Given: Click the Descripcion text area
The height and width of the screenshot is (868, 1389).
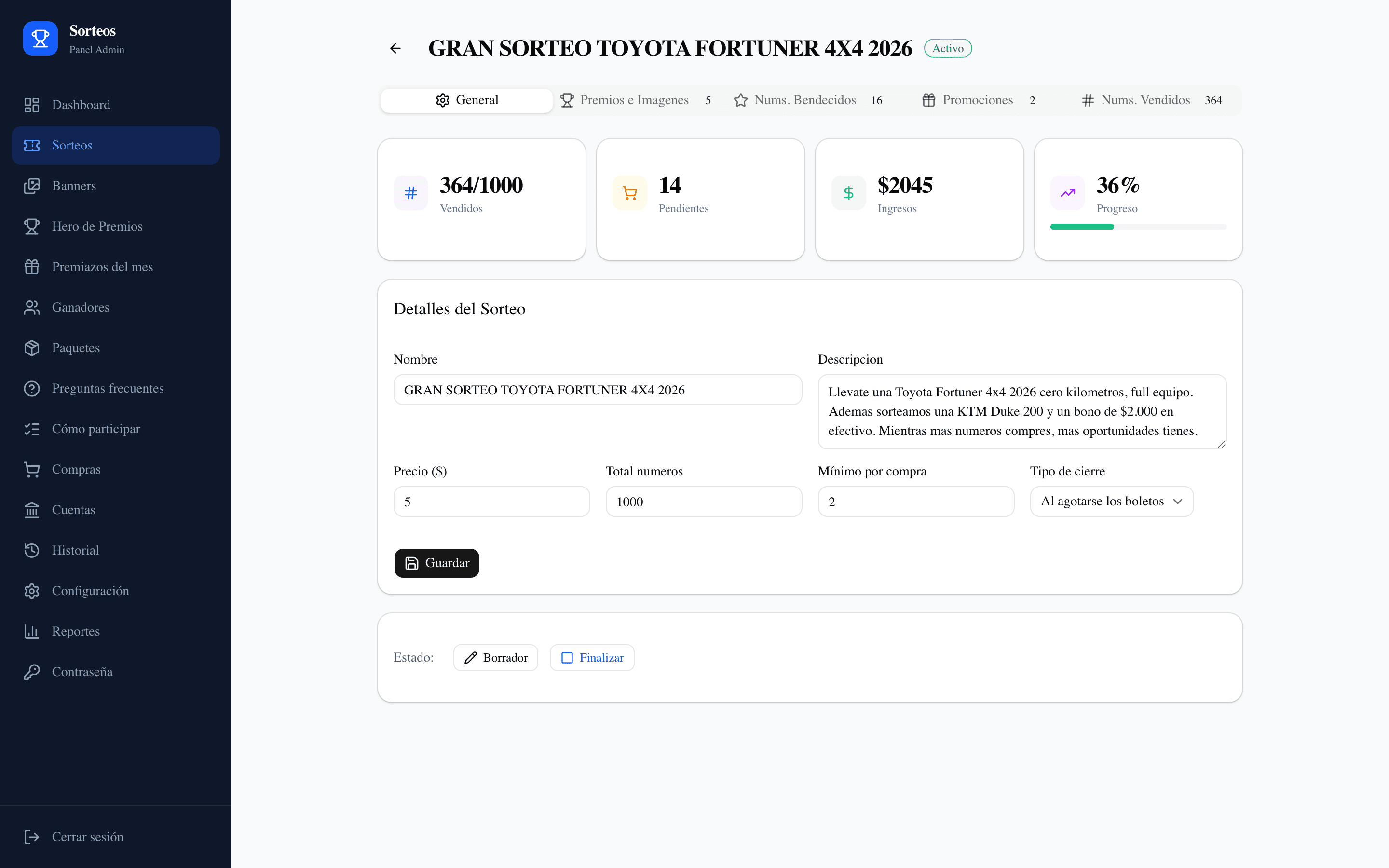Looking at the screenshot, I should click(x=1021, y=412).
